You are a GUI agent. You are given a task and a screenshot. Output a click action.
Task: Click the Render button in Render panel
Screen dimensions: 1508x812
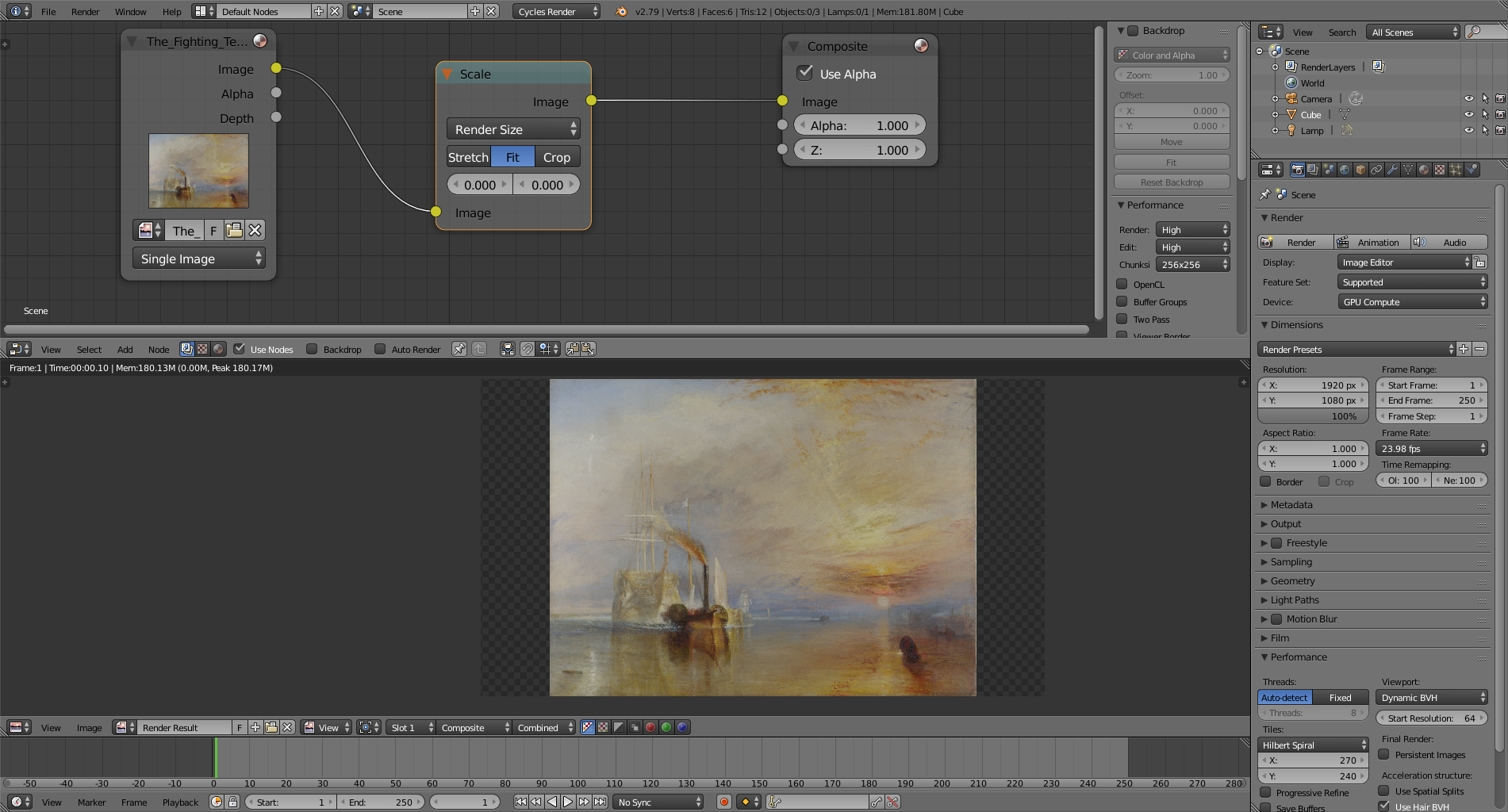point(1296,242)
